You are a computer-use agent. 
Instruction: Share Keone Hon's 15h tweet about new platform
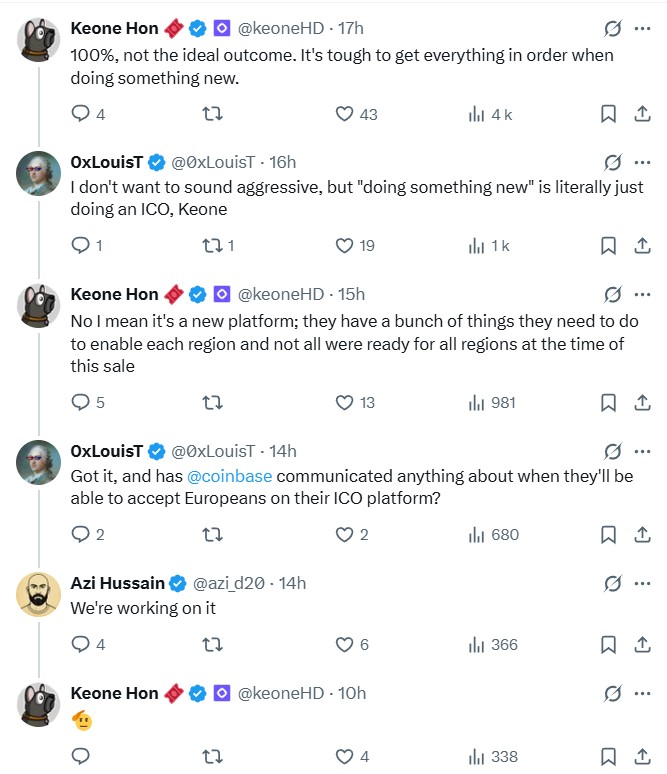click(x=642, y=402)
